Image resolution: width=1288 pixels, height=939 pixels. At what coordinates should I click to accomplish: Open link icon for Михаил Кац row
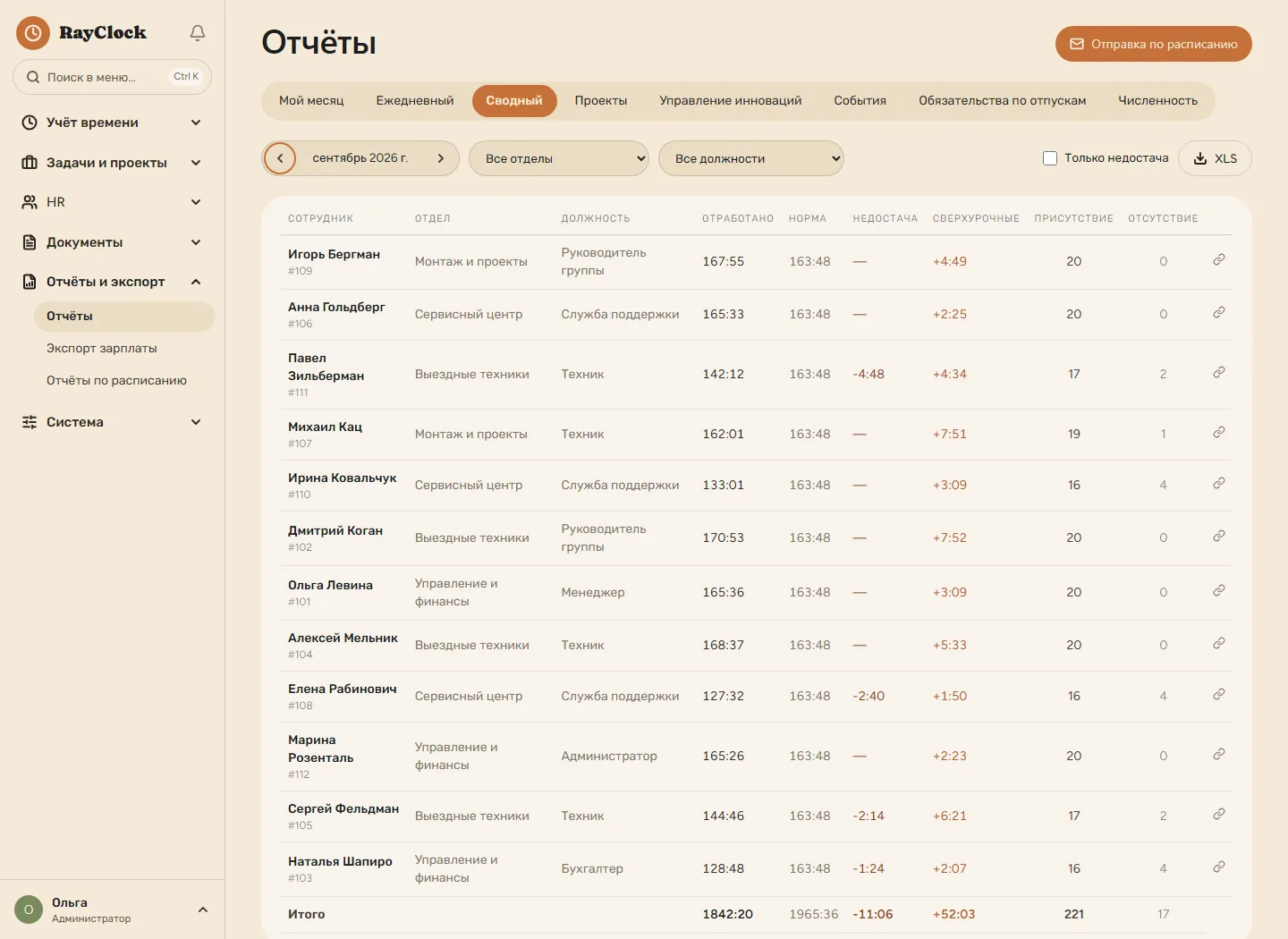pos(1218,432)
